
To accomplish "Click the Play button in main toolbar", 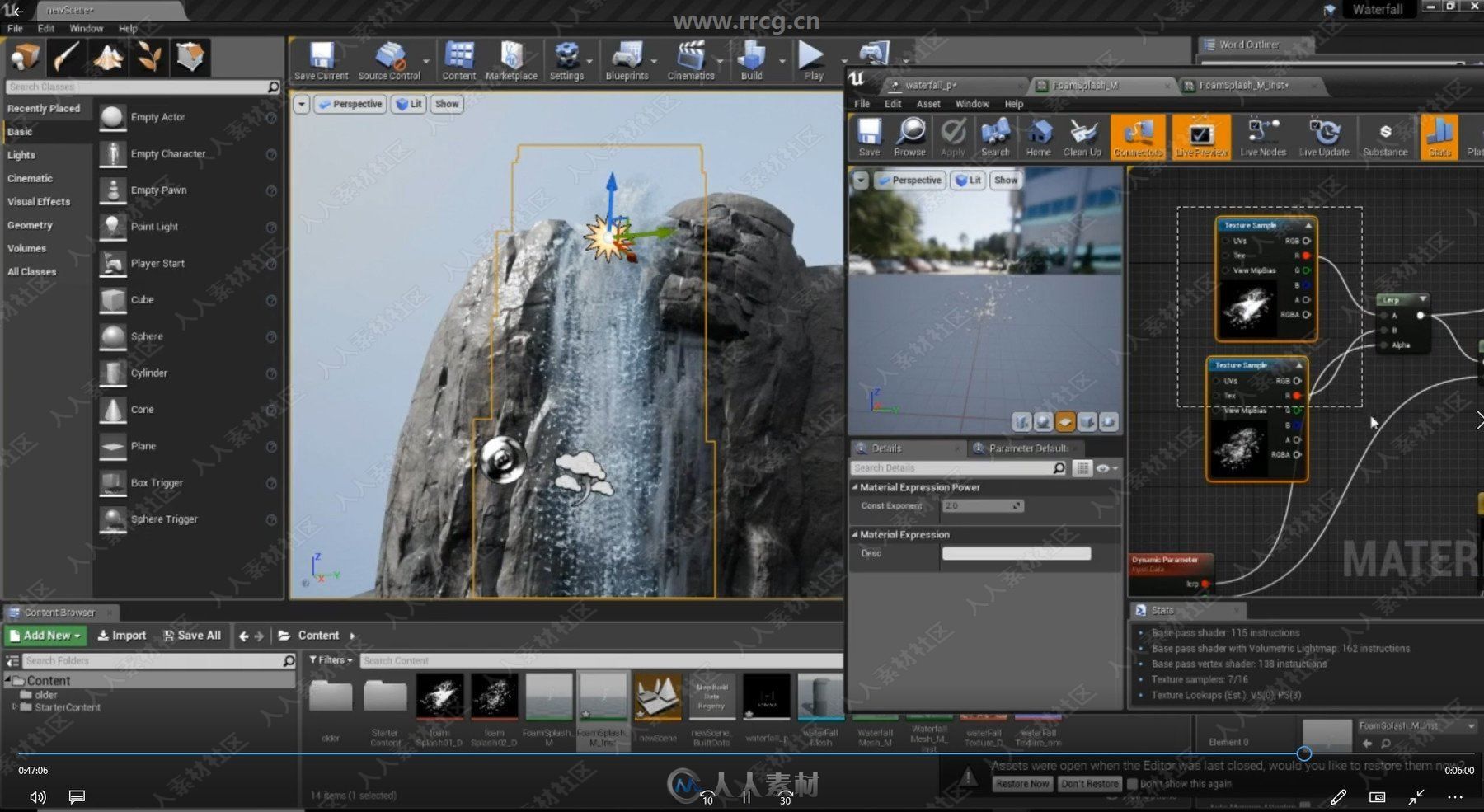I will pos(813,60).
